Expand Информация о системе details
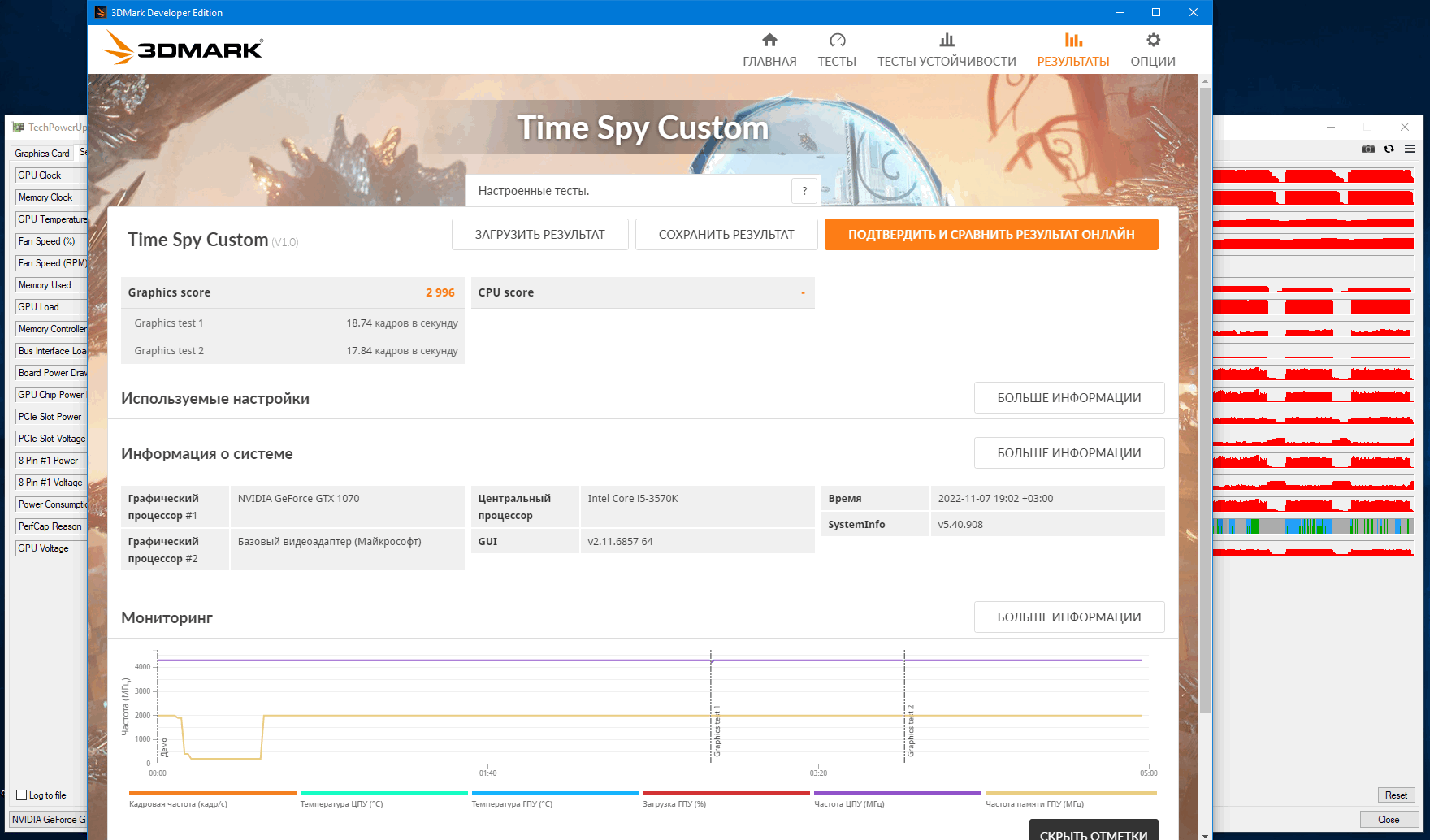1430x840 pixels. click(x=1069, y=453)
